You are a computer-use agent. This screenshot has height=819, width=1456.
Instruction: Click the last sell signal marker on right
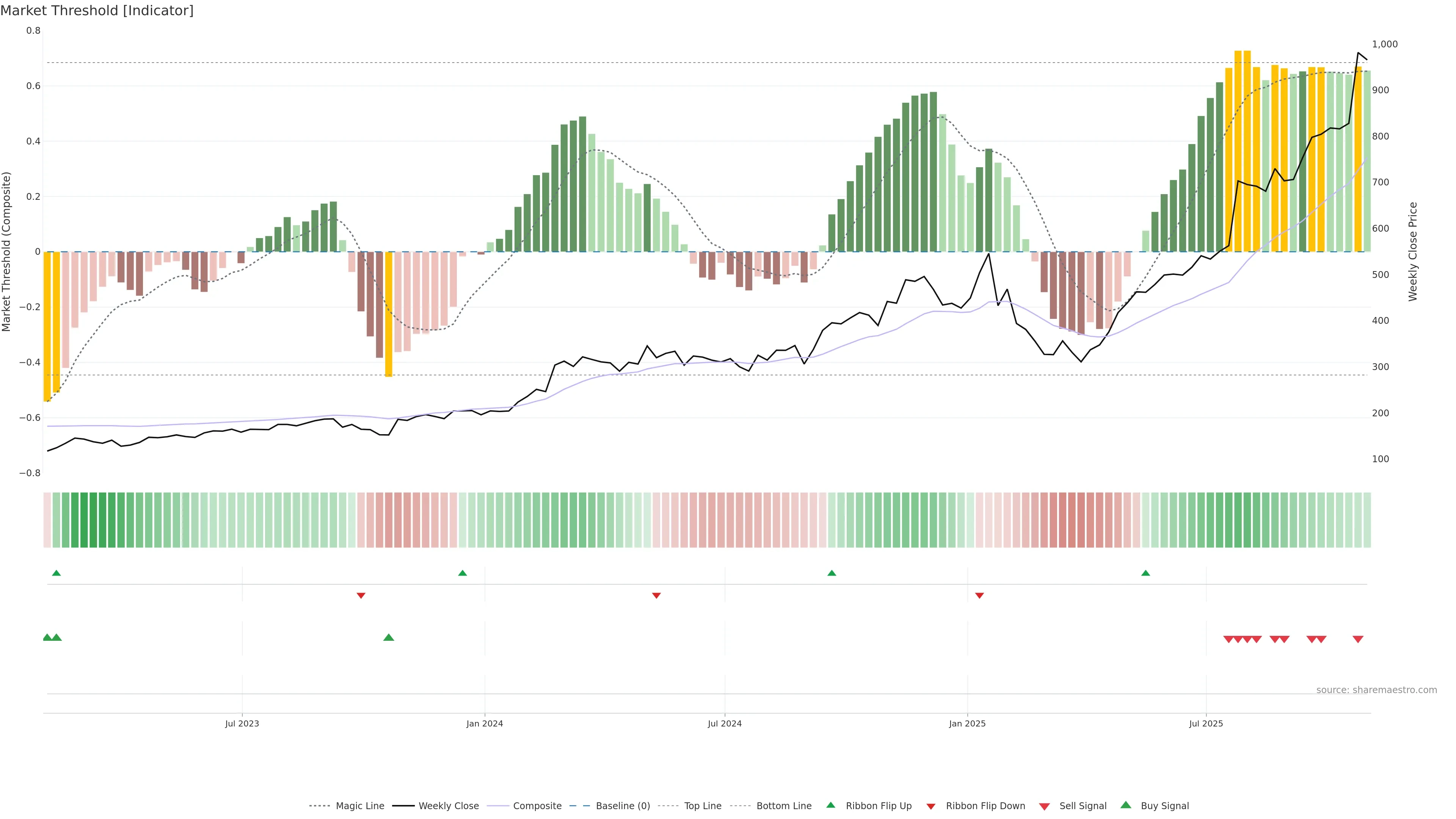click(1358, 639)
